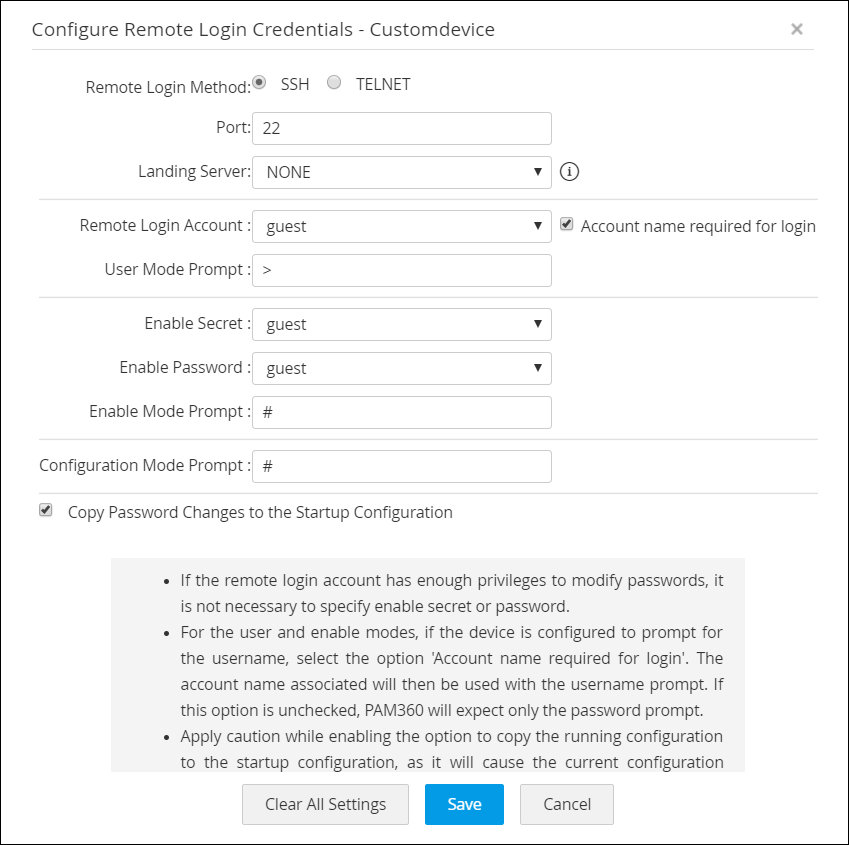This screenshot has height=845, width=849.
Task: Click the dialog title Customdevice heading
Action: pyautogui.click(x=263, y=29)
